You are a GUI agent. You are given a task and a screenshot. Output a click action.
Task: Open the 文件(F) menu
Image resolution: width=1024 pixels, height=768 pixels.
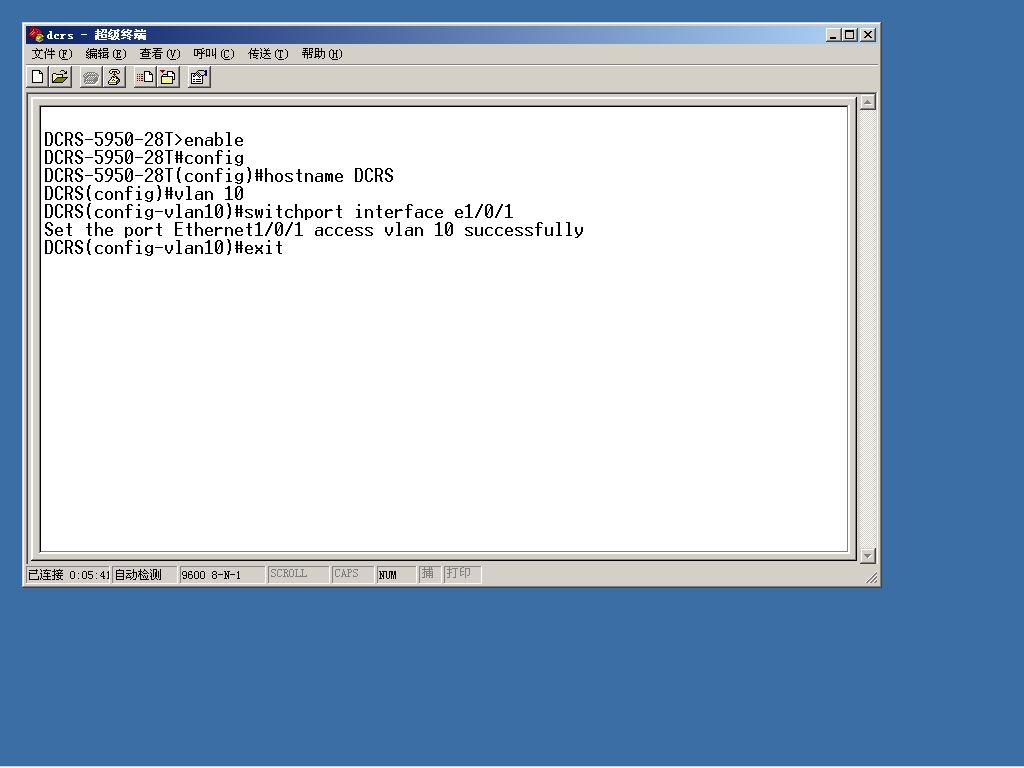52,54
